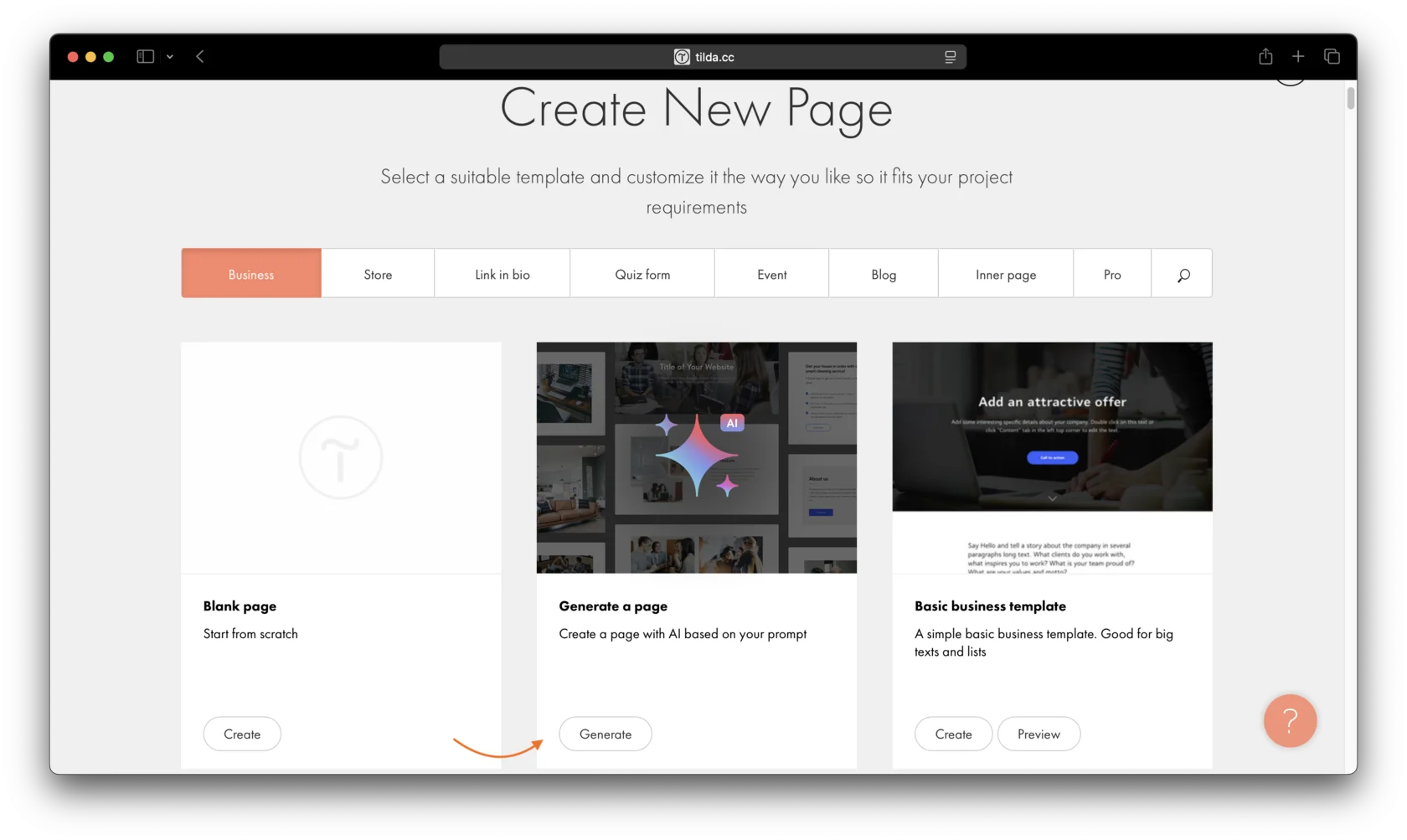This screenshot has height=840, width=1407.
Task: Focus the tilda.cc address bar
Action: (703, 57)
